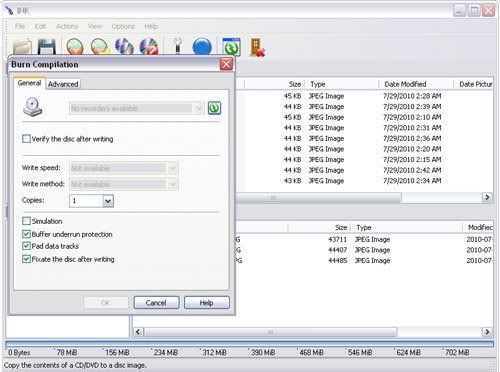Click lower pane scrollbar right arrow
The image size is (500, 372).
pyautogui.click(x=487, y=332)
